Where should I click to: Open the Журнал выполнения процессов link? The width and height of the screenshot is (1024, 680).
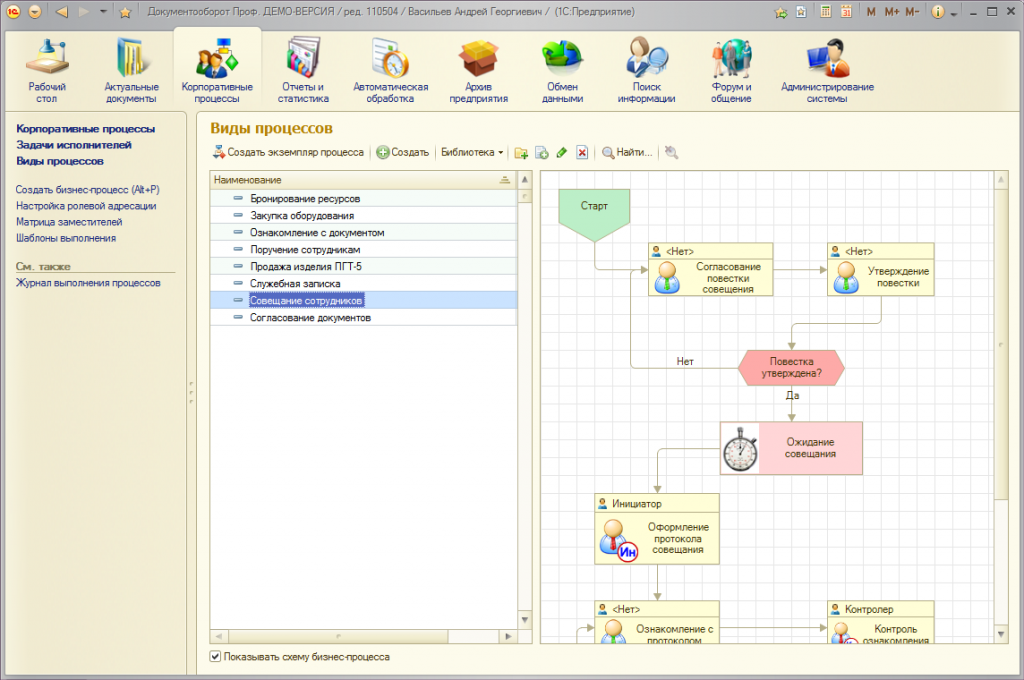[88, 283]
